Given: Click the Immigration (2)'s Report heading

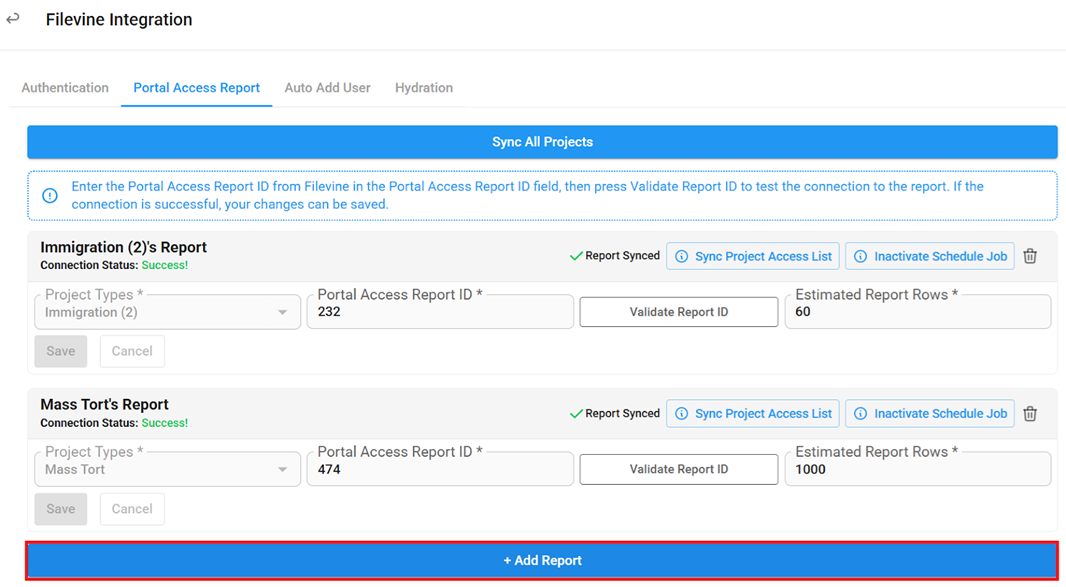Looking at the screenshot, I should pos(124,247).
